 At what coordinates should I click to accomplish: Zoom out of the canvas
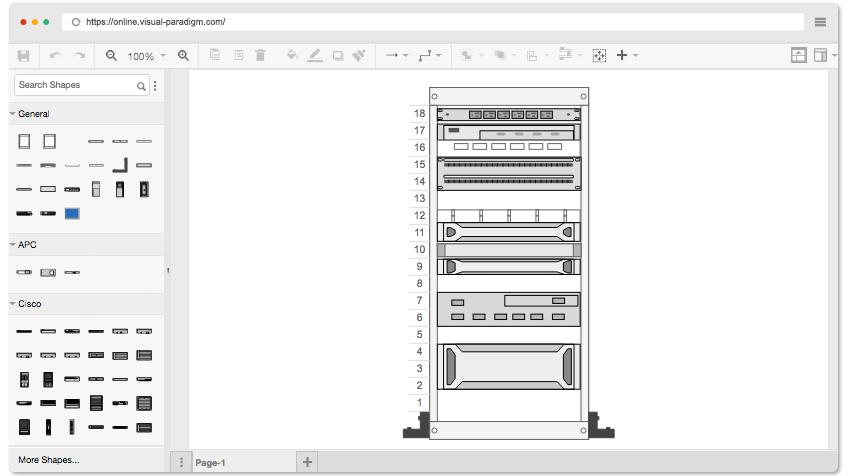pyautogui.click(x=111, y=55)
